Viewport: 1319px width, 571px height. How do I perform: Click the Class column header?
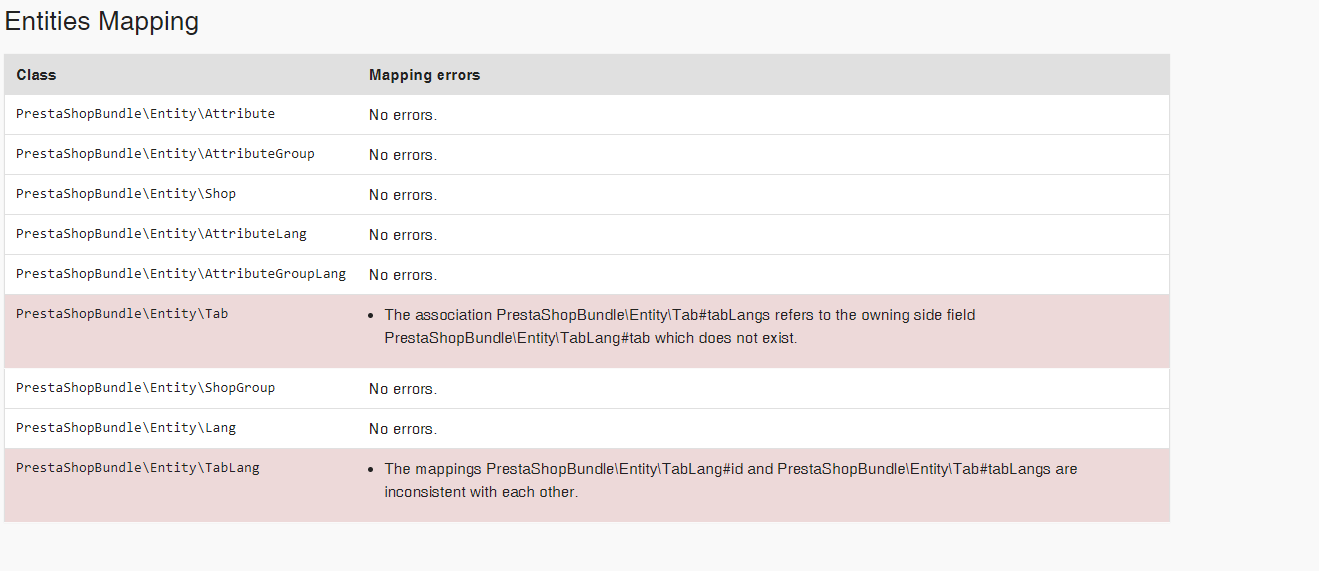click(x=36, y=75)
